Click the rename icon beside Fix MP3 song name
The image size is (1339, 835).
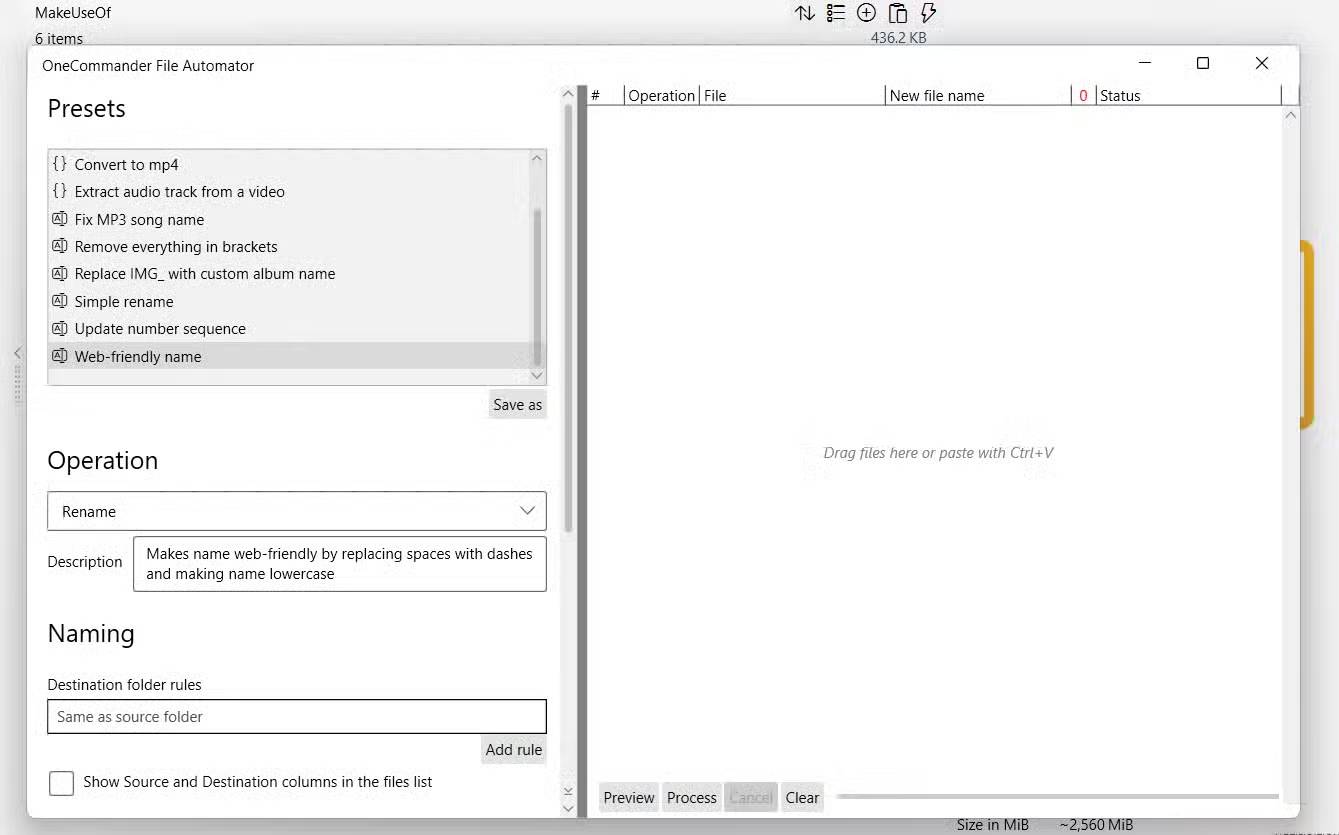[60, 219]
